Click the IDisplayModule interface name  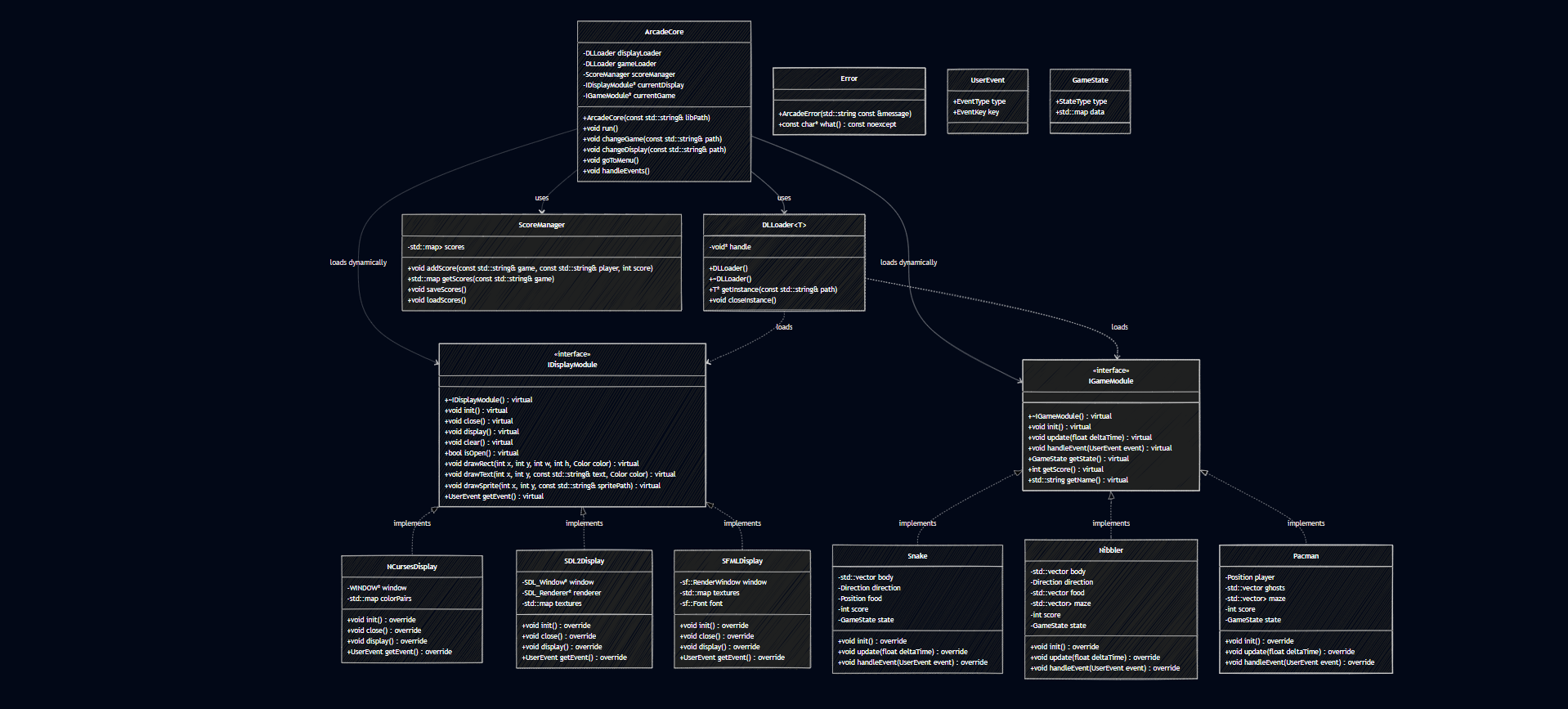coord(572,365)
